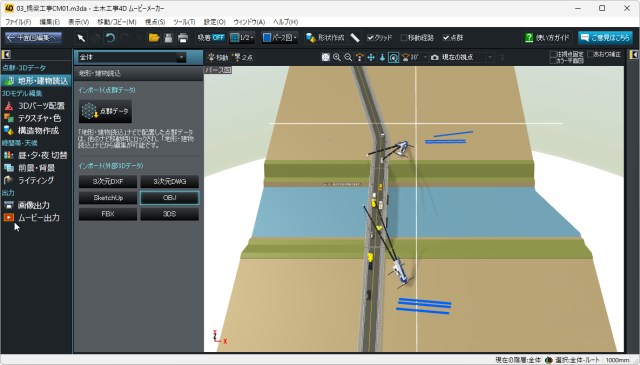Click the OBJ import button
This screenshot has height=365, width=640.
point(169,198)
